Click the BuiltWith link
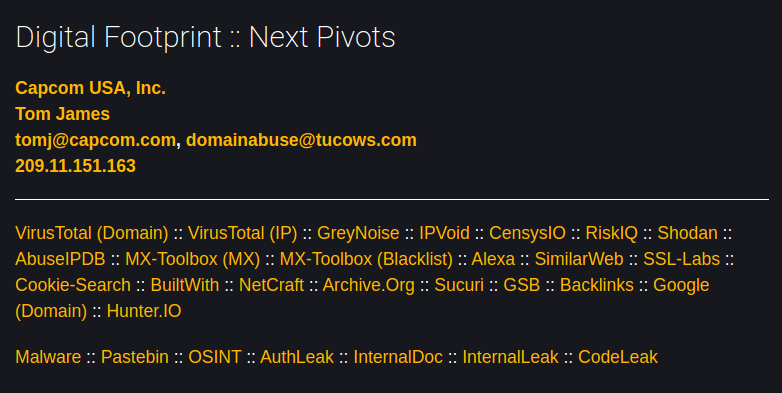Screen dimensions: 782x393 [185, 285]
